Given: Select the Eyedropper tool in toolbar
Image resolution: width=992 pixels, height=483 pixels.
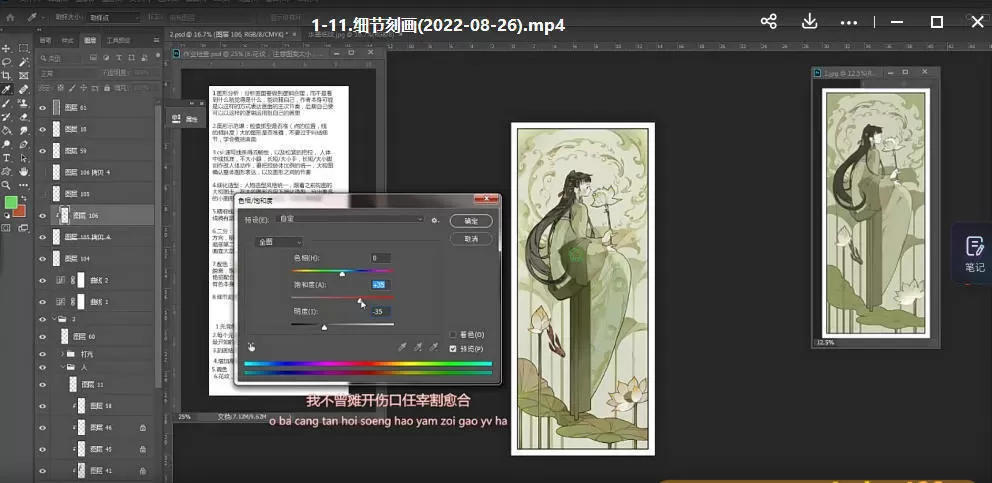Looking at the screenshot, I should pos(6,90).
